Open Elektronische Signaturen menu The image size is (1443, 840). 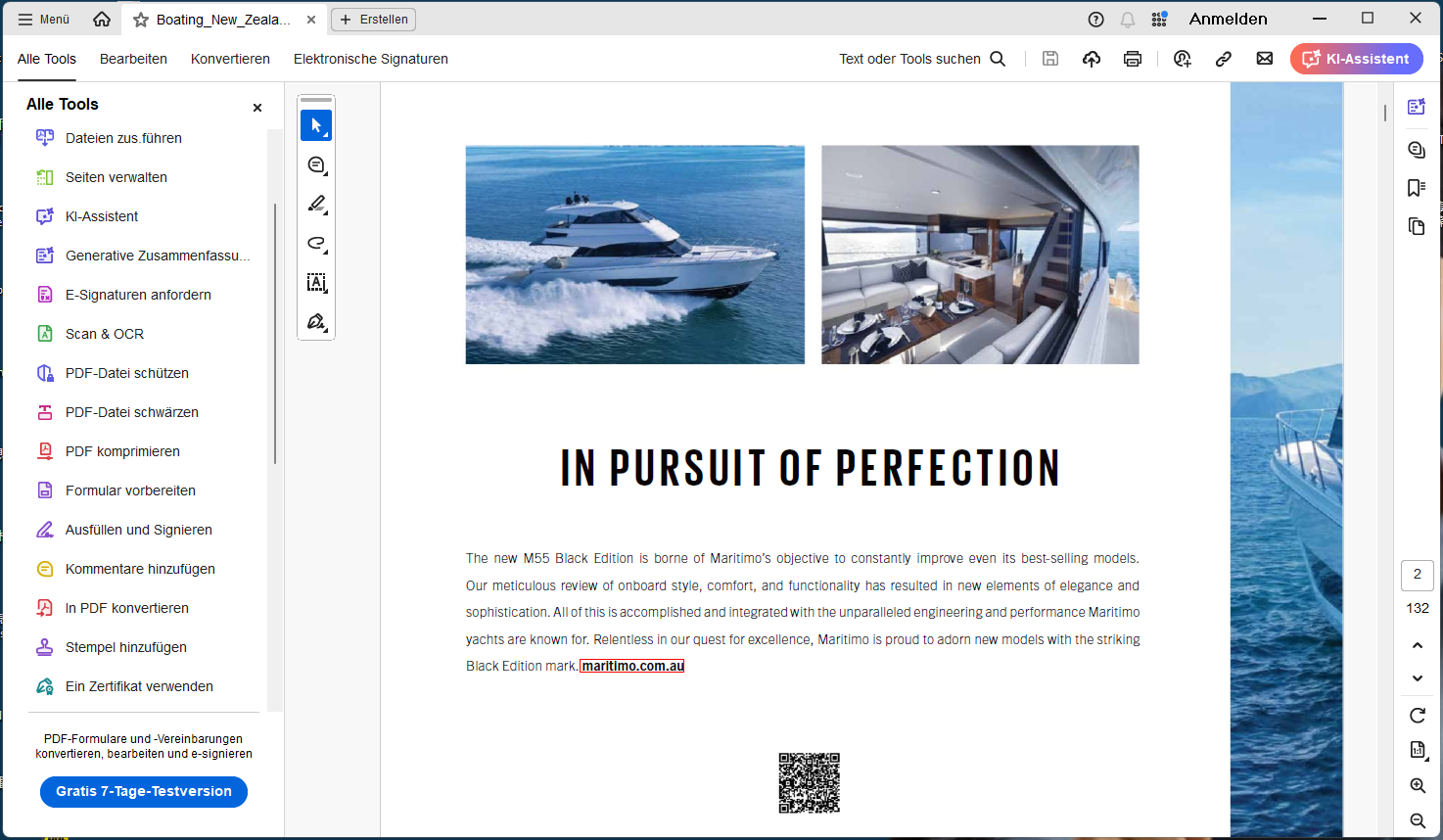[370, 59]
